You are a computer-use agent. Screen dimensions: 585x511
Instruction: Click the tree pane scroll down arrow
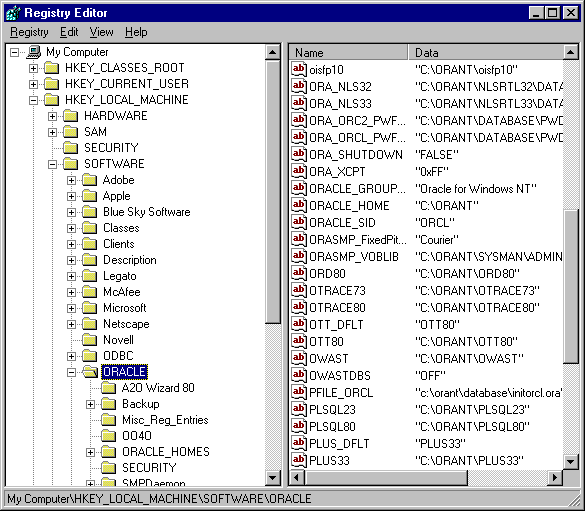point(273,477)
